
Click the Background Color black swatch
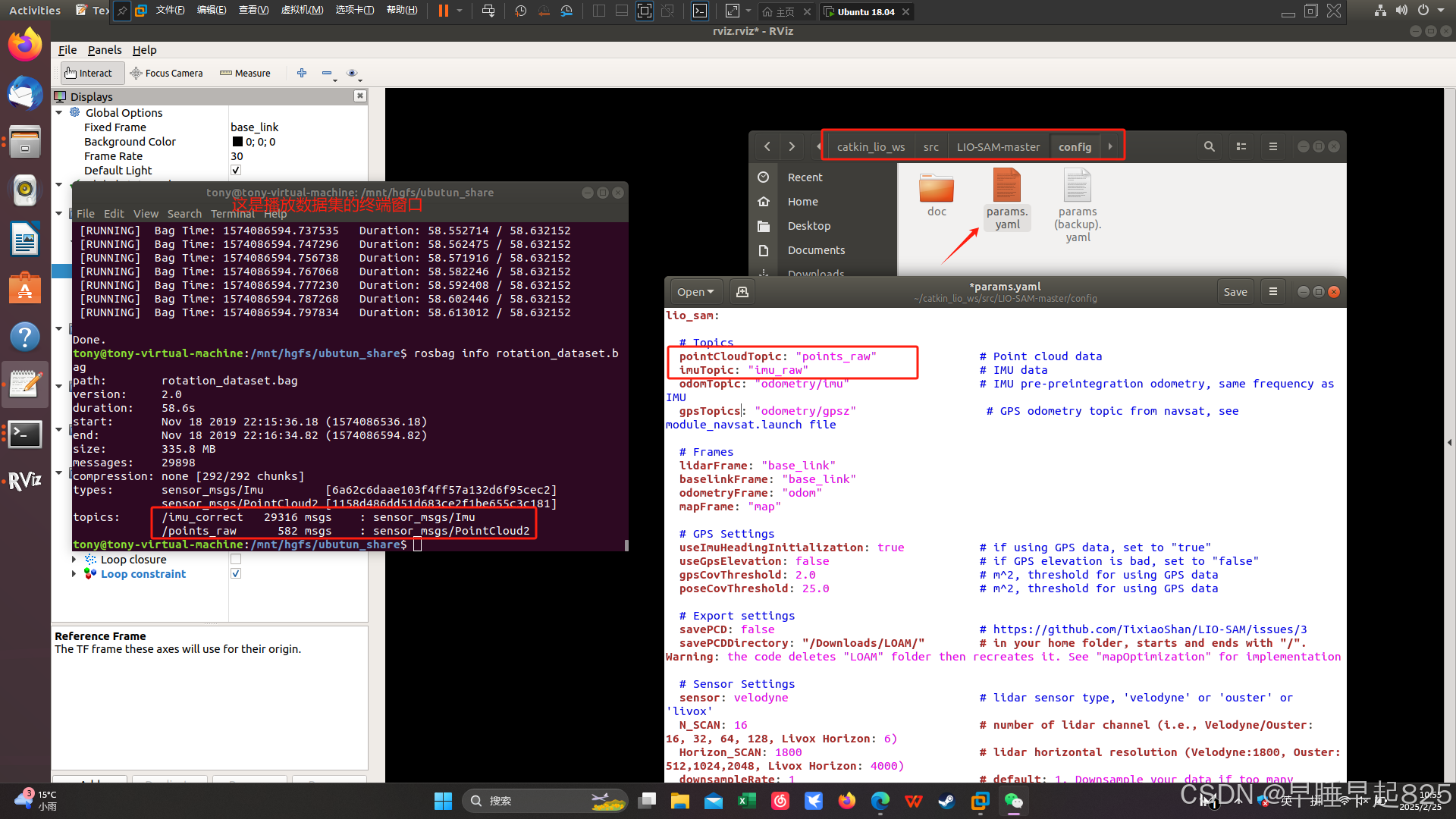237,142
